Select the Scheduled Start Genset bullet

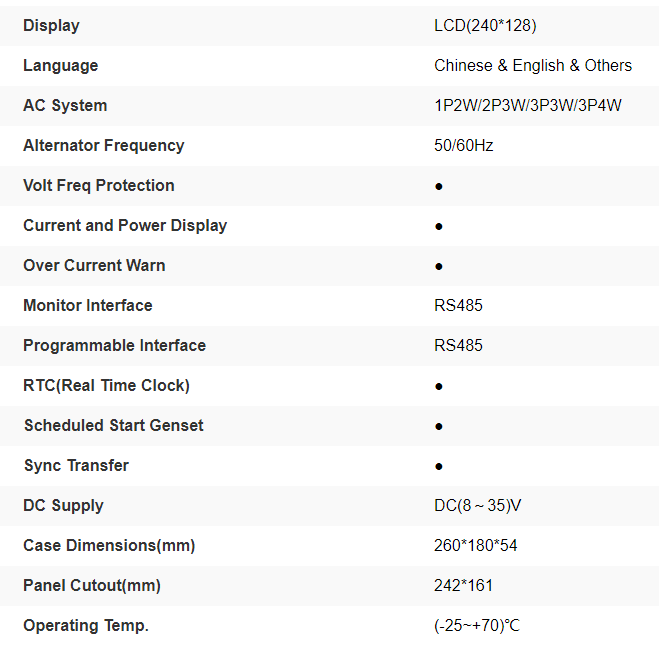point(439,426)
